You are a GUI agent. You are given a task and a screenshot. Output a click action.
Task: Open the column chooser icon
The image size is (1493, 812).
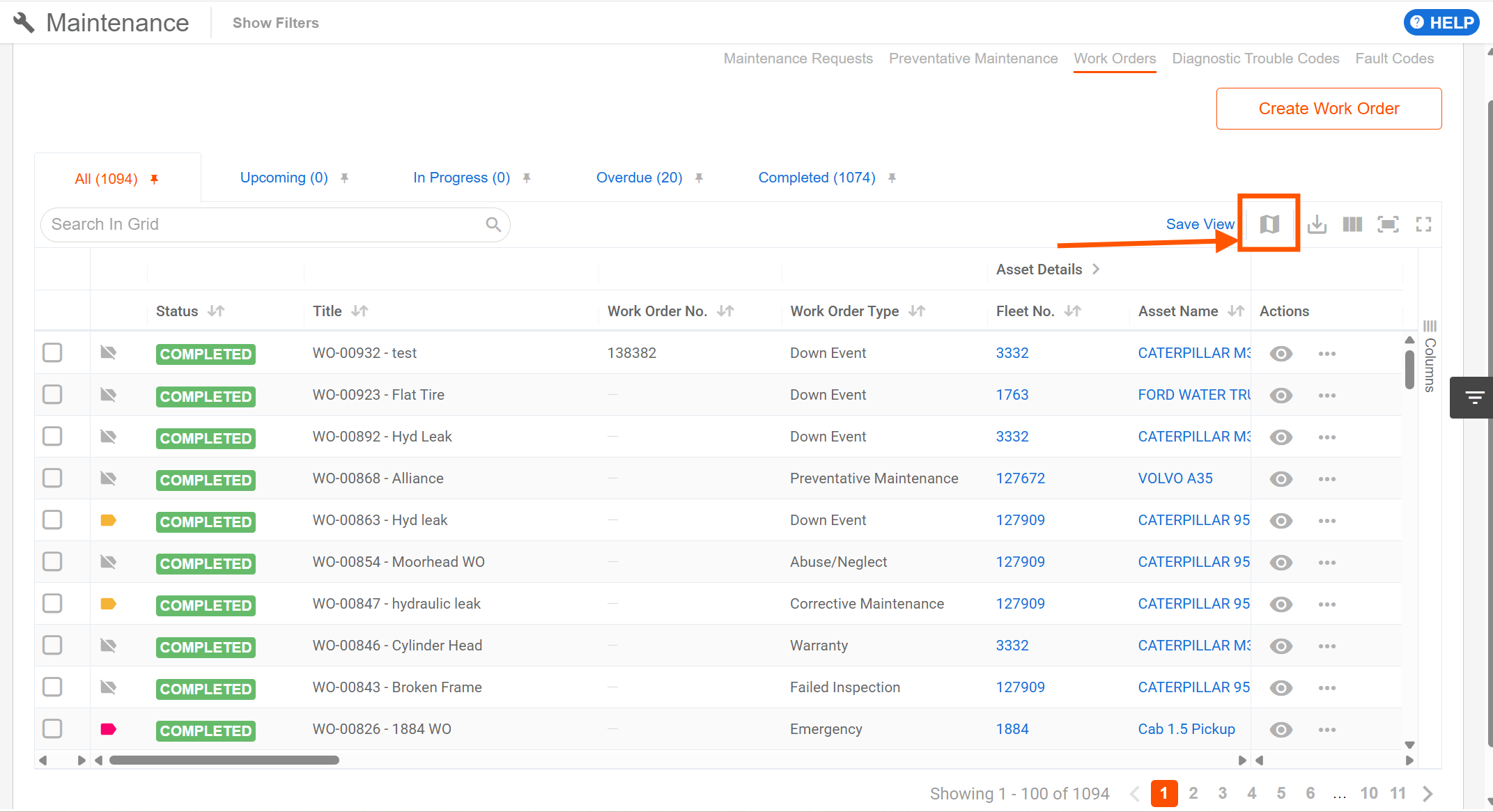(x=1352, y=224)
